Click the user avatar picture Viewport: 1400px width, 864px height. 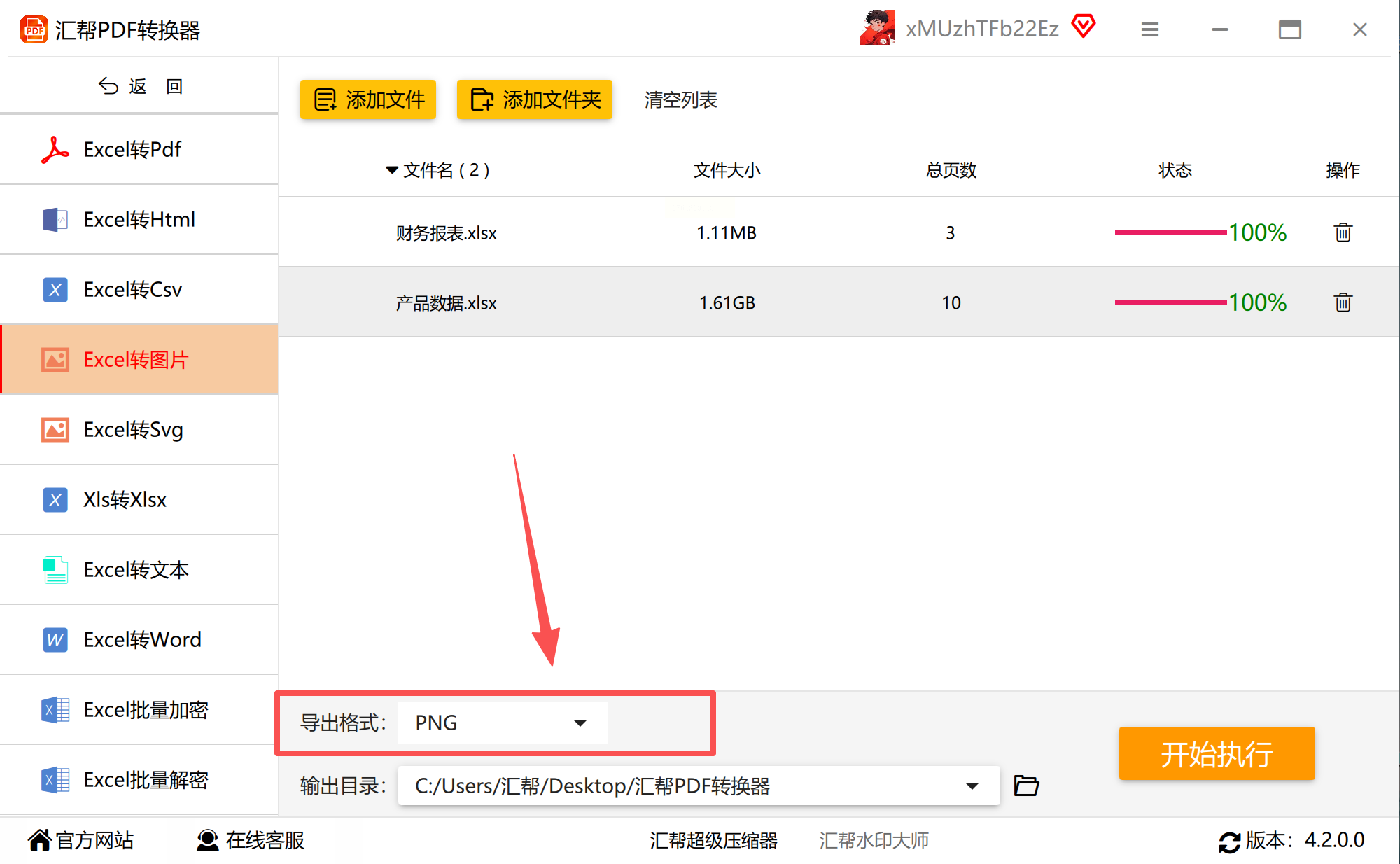pyautogui.click(x=877, y=28)
